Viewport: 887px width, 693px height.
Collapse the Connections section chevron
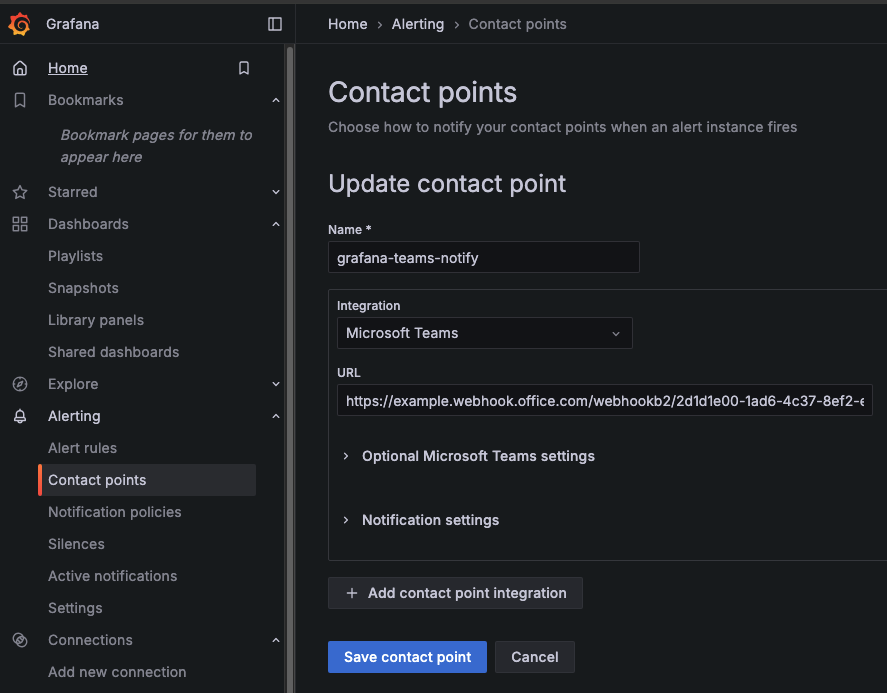(x=276, y=640)
